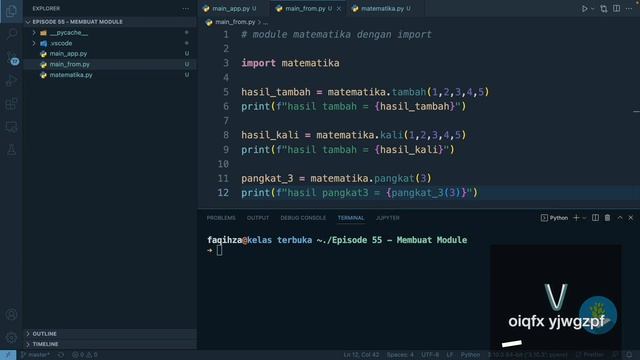Open the new terminal launch profile dropdown

[584, 218]
